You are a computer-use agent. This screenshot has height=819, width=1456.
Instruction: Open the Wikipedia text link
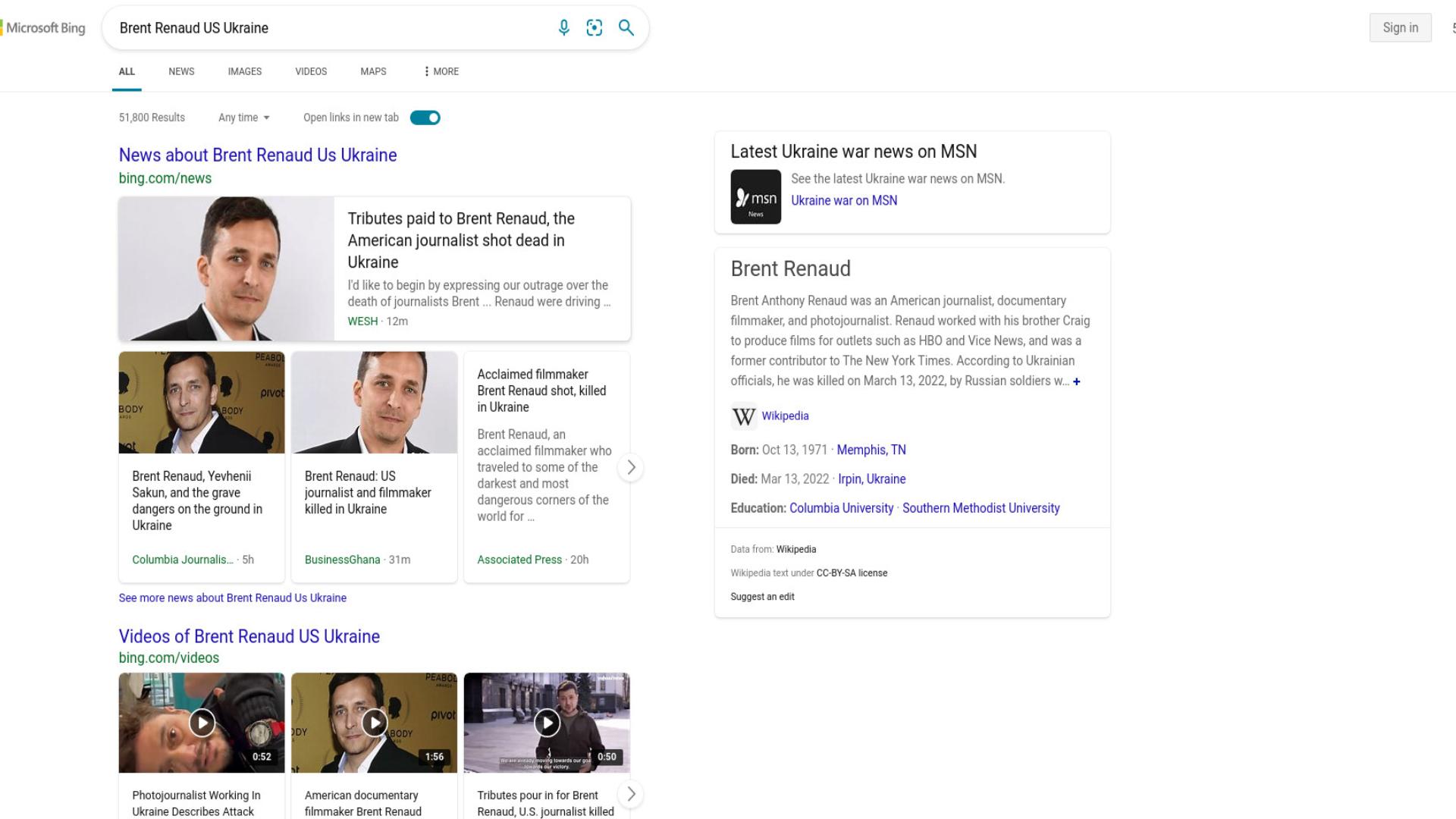tap(785, 416)
